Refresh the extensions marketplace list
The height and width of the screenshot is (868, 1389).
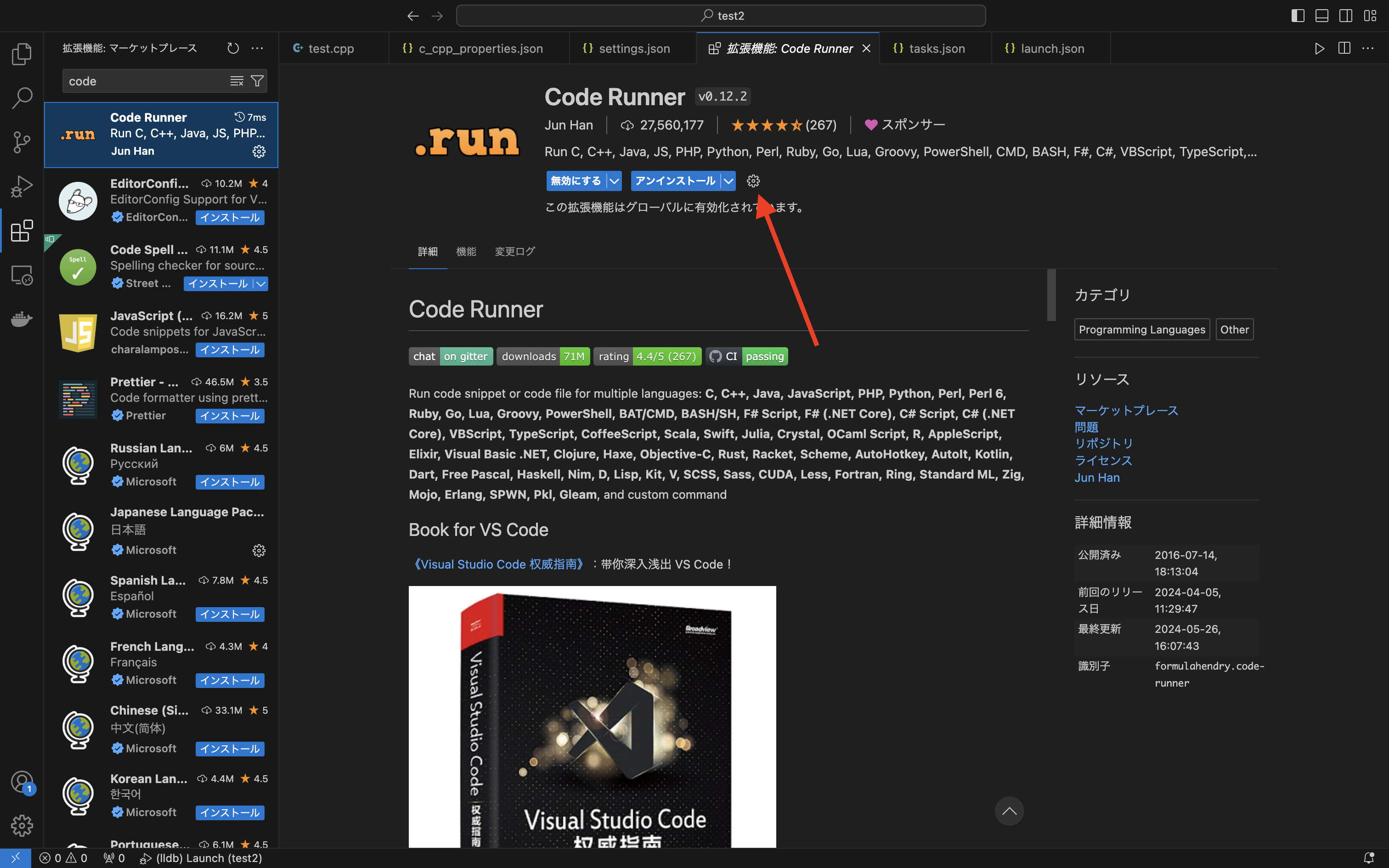[233, 48]
